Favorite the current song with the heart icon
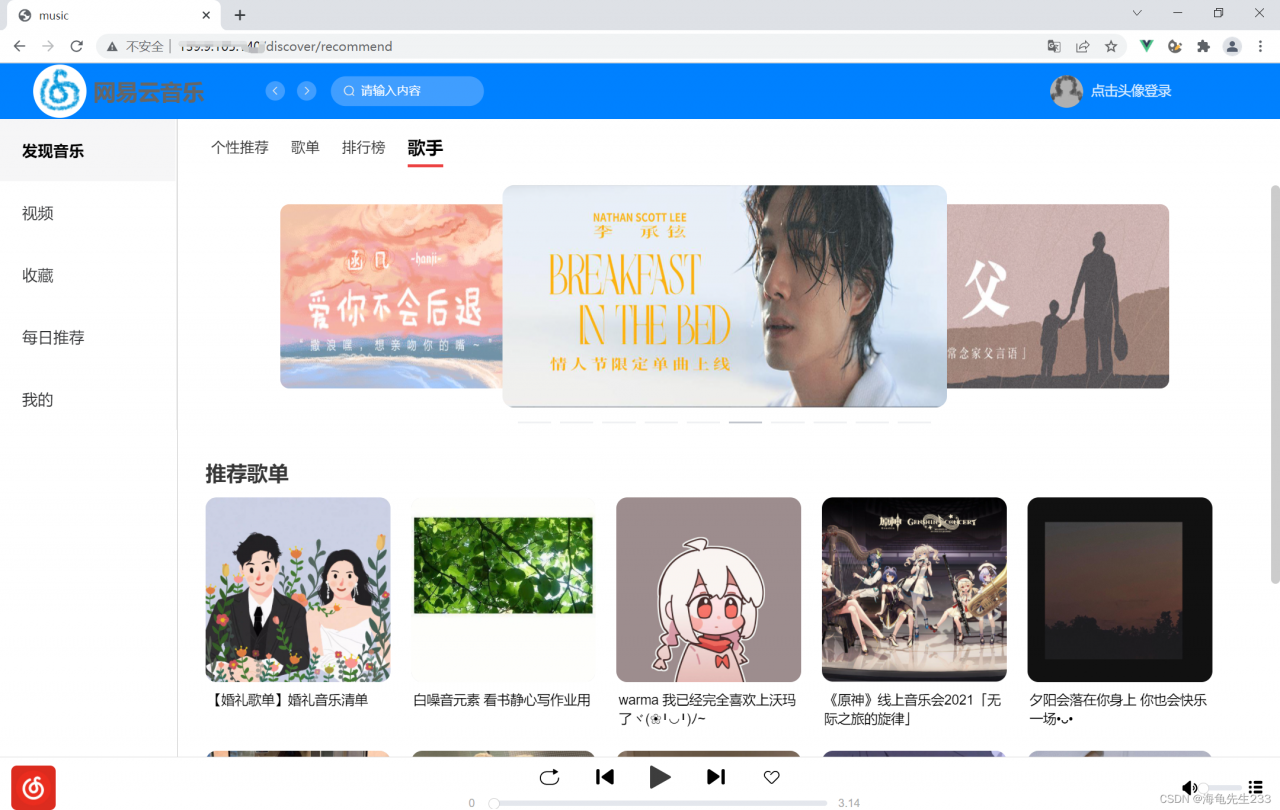Screen dimensions: 1280x810 (771, 777)
